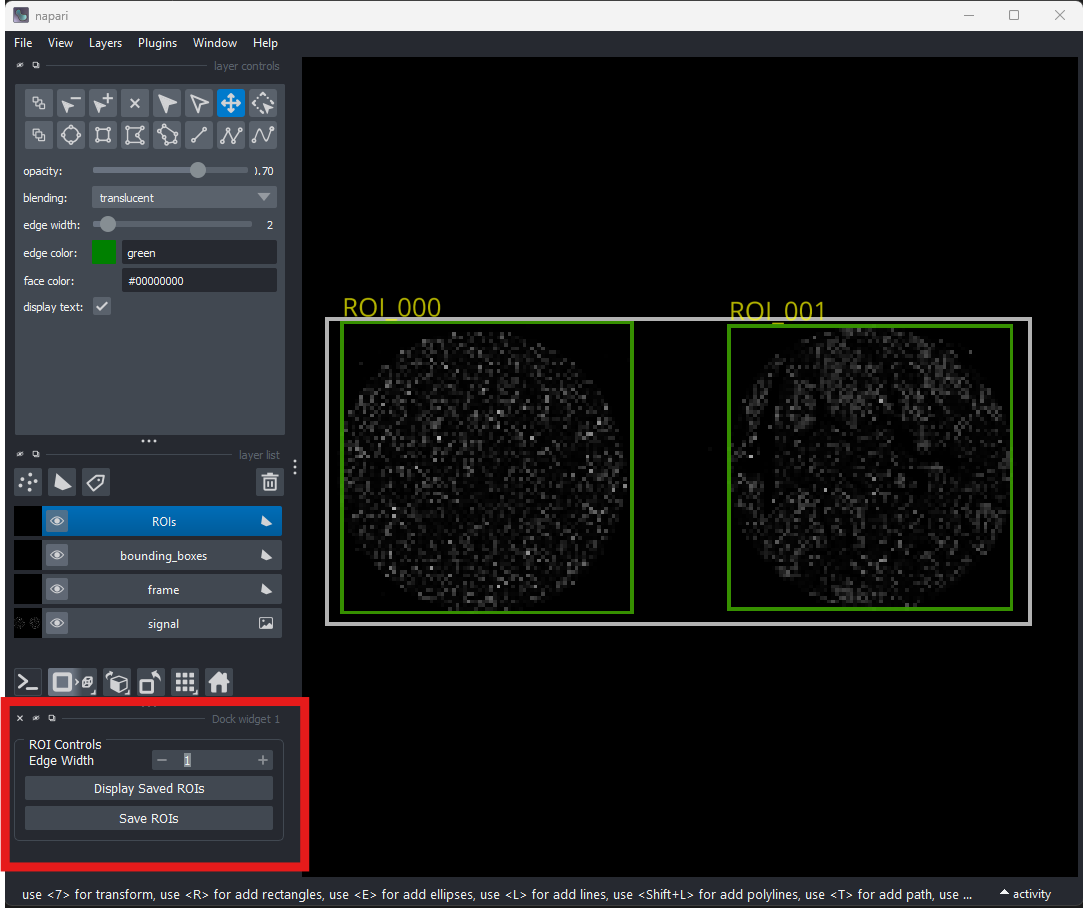Click the delete selected shapes icon
Screen dimensions: 1083x908
pyautogui.click(x=134, y=103)
